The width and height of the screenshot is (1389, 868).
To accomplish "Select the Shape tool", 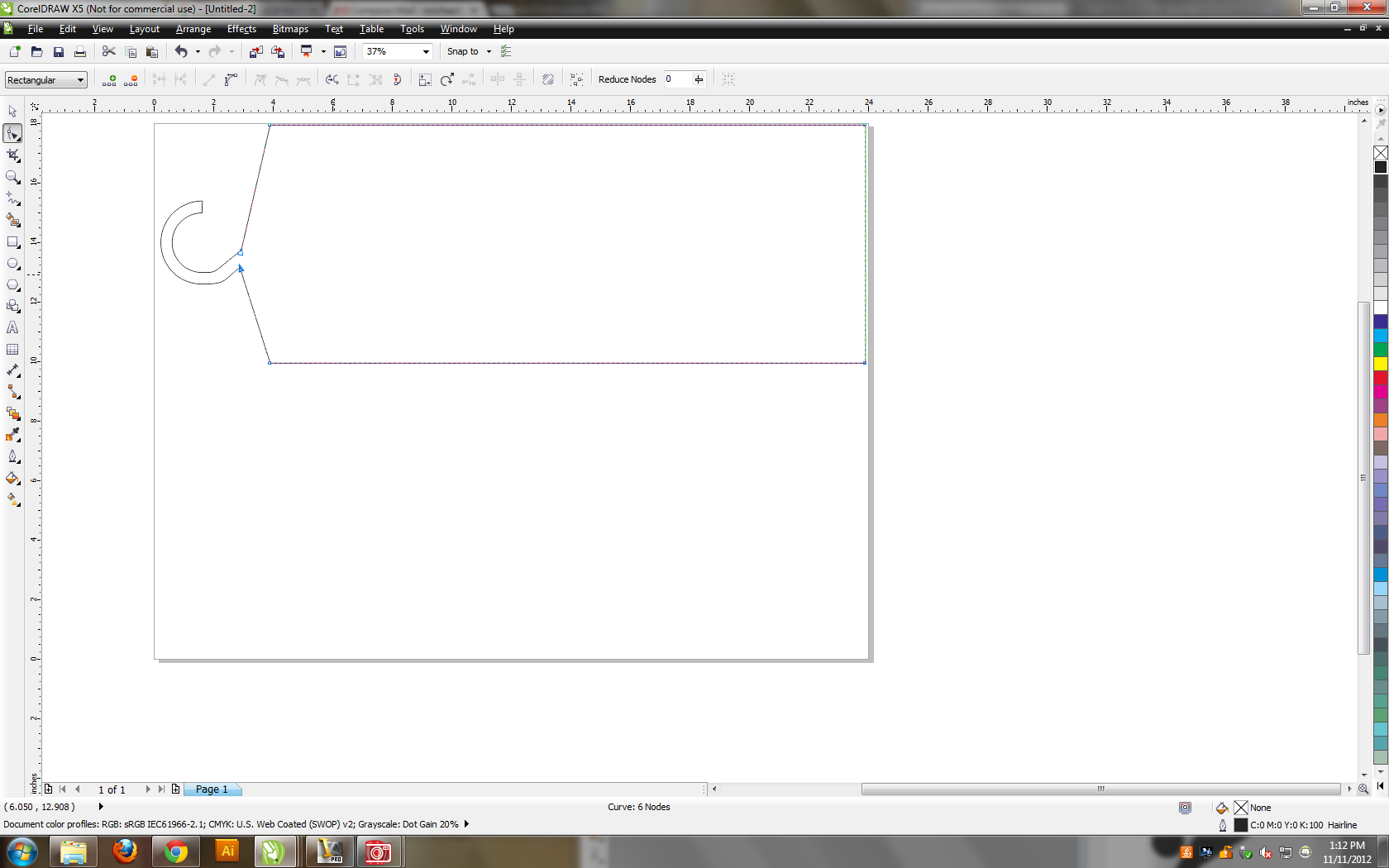I will pos(12,133).
